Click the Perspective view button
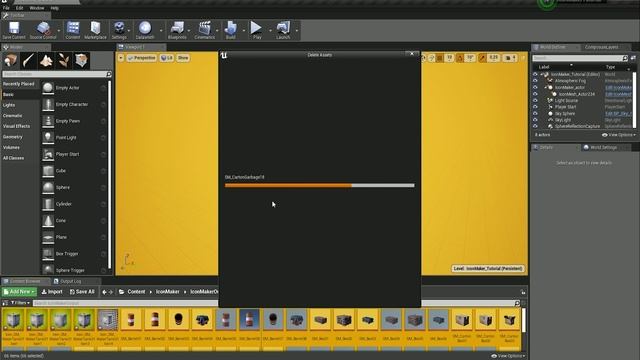 point(142,58)
